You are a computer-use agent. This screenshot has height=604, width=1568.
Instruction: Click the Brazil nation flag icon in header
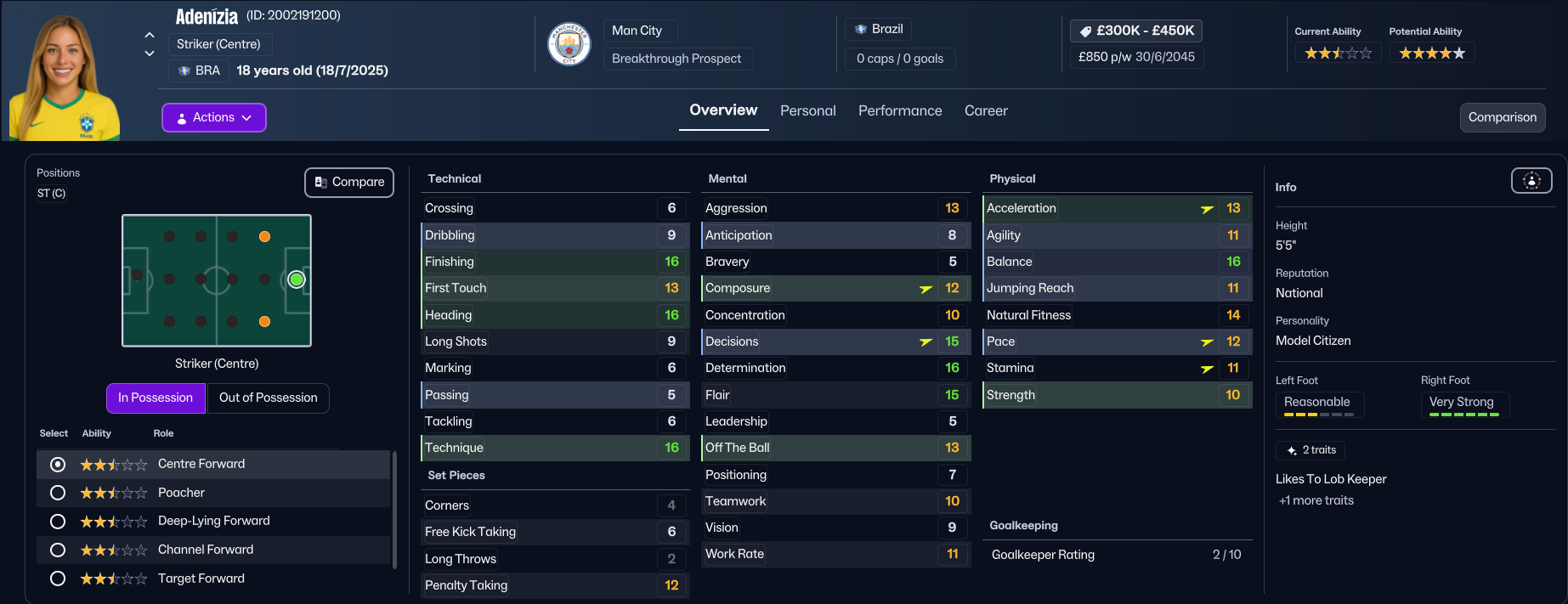pyautogui.click(x=861, y=30)
